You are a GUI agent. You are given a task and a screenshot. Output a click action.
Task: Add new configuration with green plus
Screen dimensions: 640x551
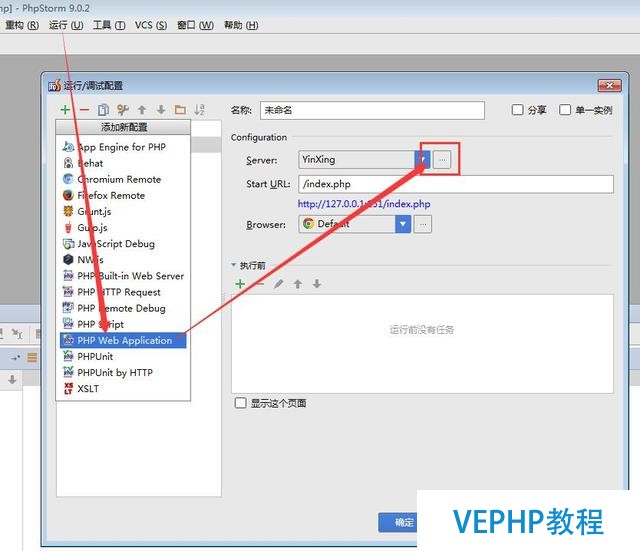click(x=65, y=109)
